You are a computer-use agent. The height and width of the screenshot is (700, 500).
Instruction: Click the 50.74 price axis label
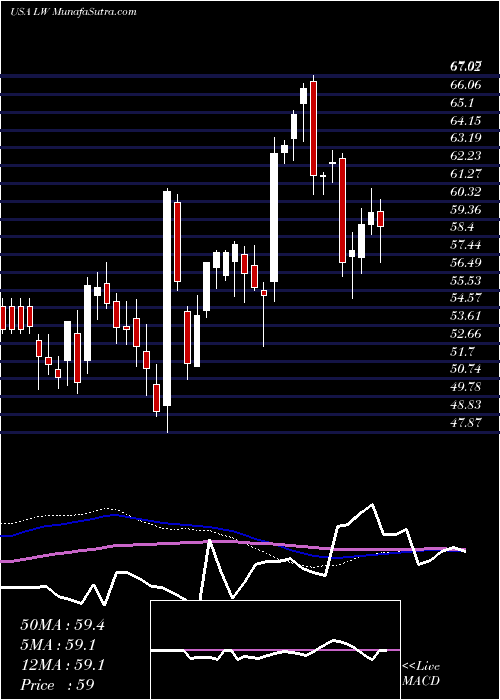click(466, 369)
